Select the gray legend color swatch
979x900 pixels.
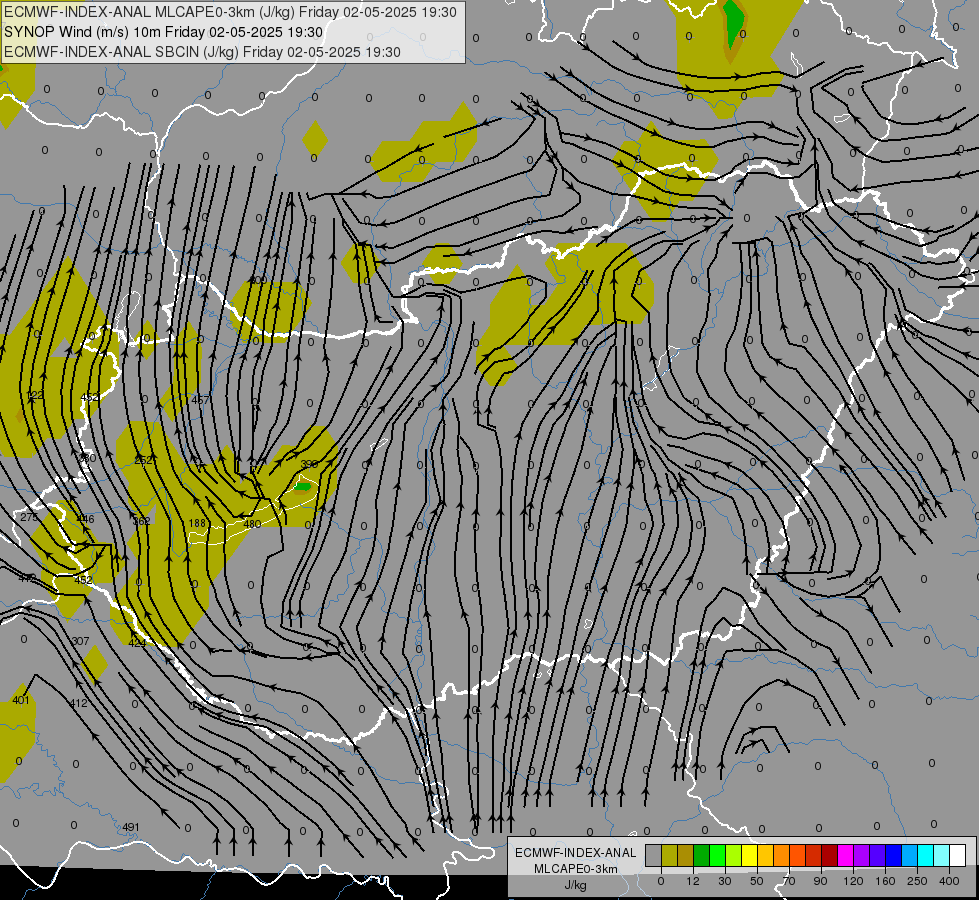coord(654,855)
